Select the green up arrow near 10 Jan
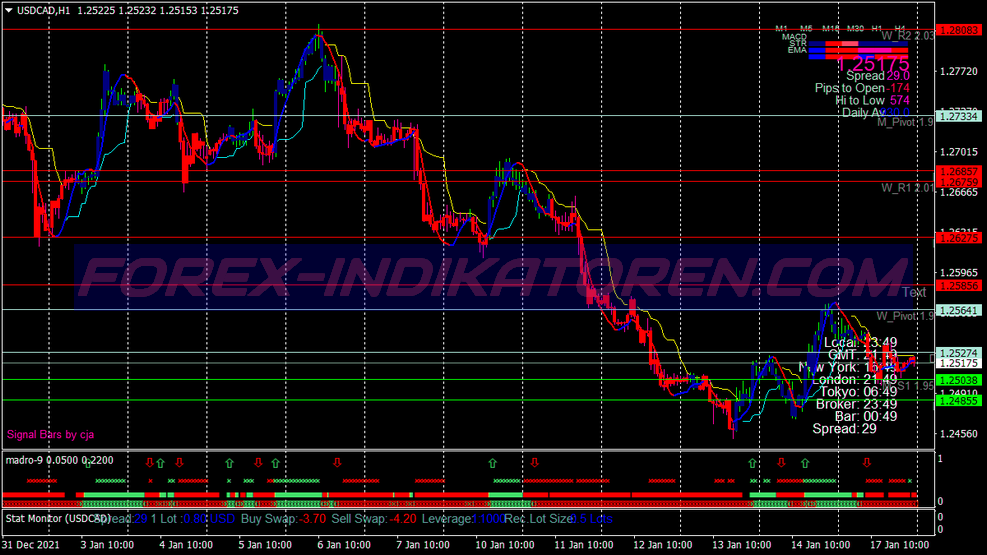987x555 pixels. (492, 463)
